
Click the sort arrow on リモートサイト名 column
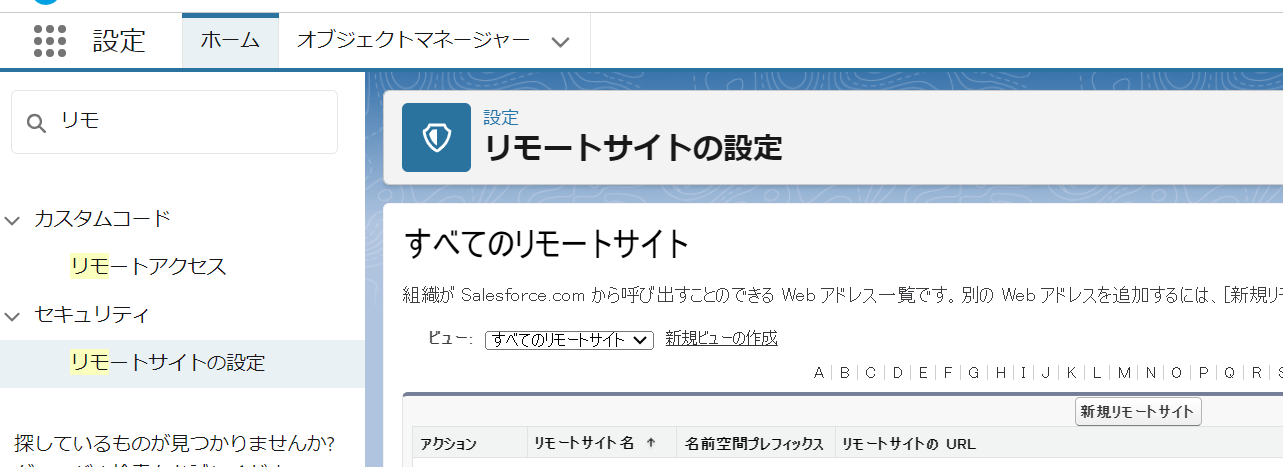[x=651, y=443]
